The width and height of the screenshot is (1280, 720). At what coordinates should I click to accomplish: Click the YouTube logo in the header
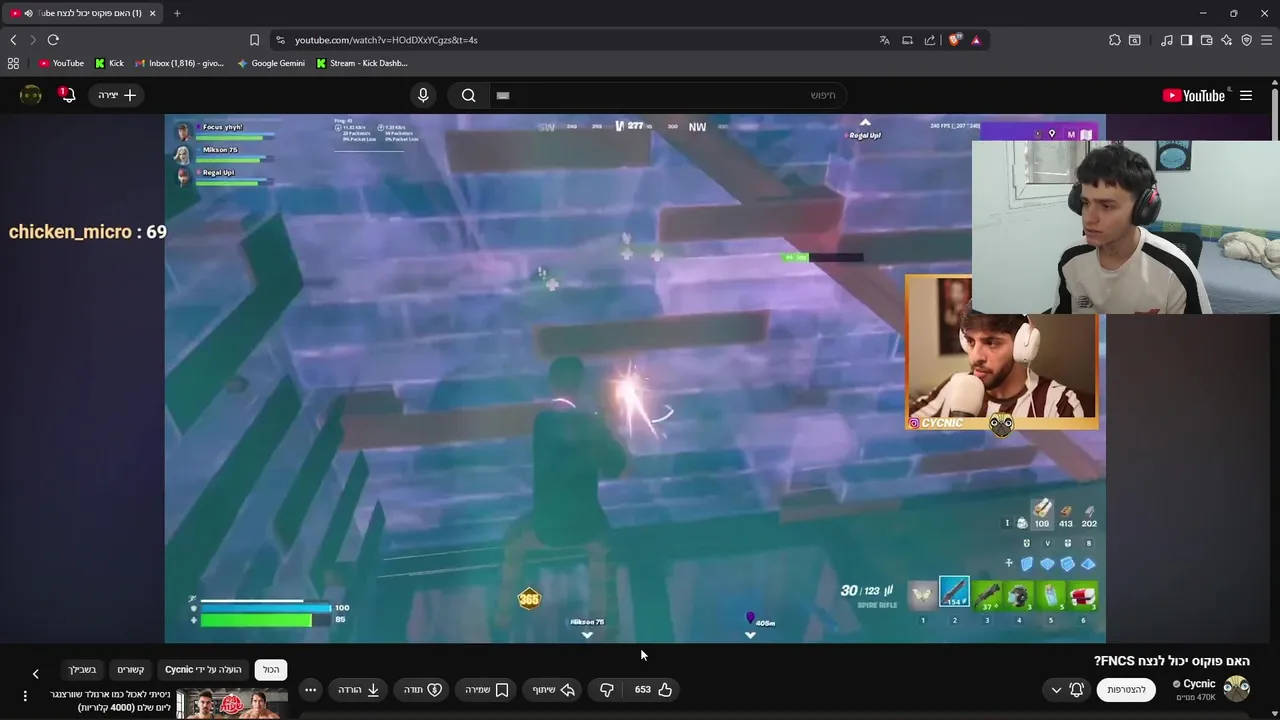[x=1193, y=95]
